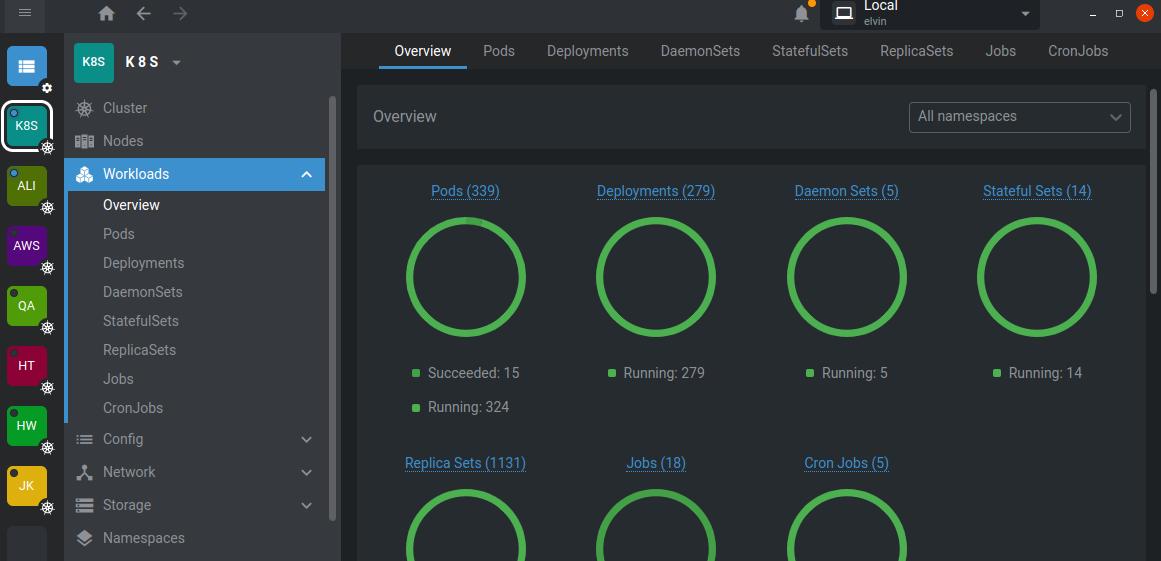1161x561 pixels.
Task: Collapse the Workloads section chevron
Action: click(307, 175)
